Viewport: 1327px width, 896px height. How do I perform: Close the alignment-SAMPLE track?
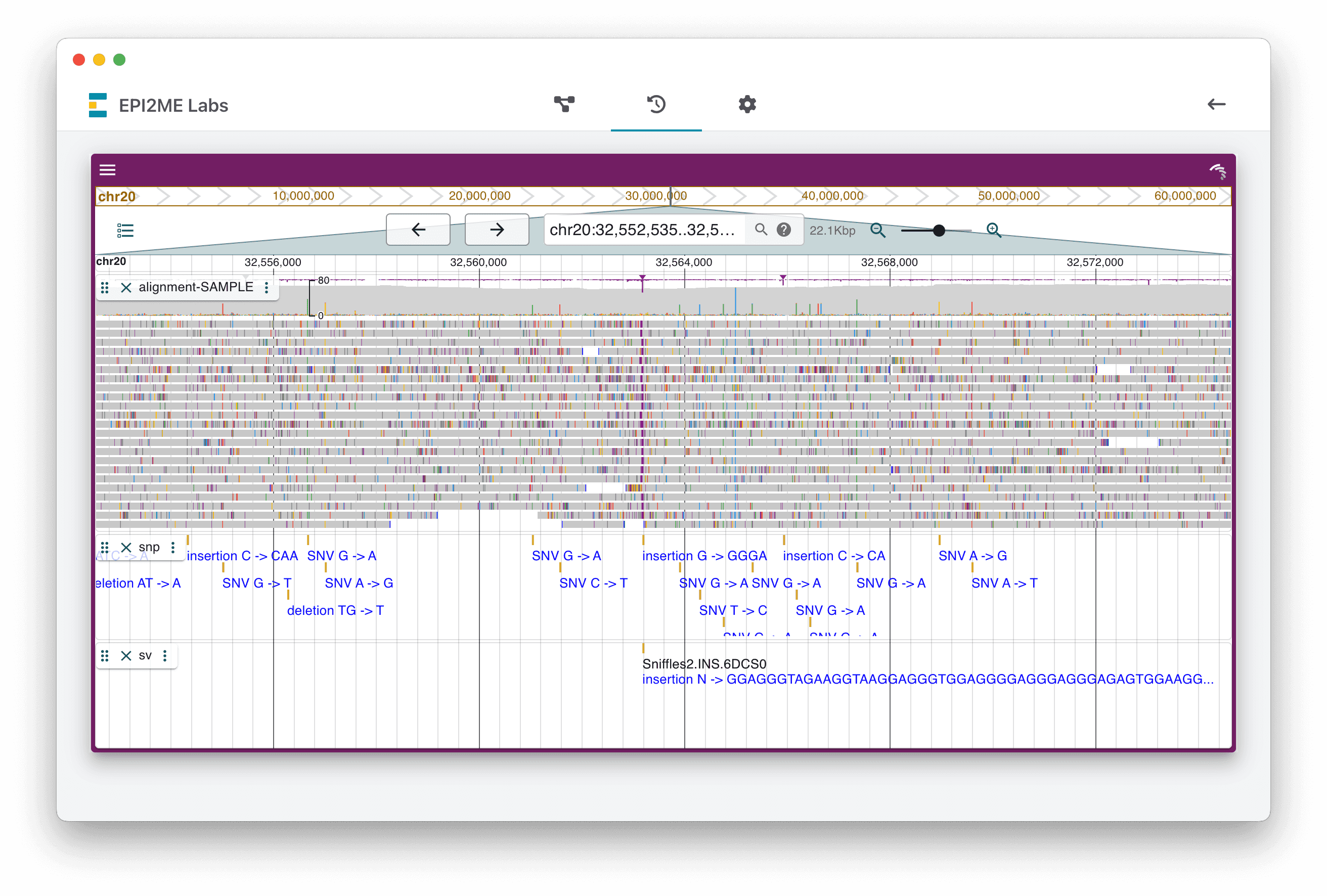[127, 287]
